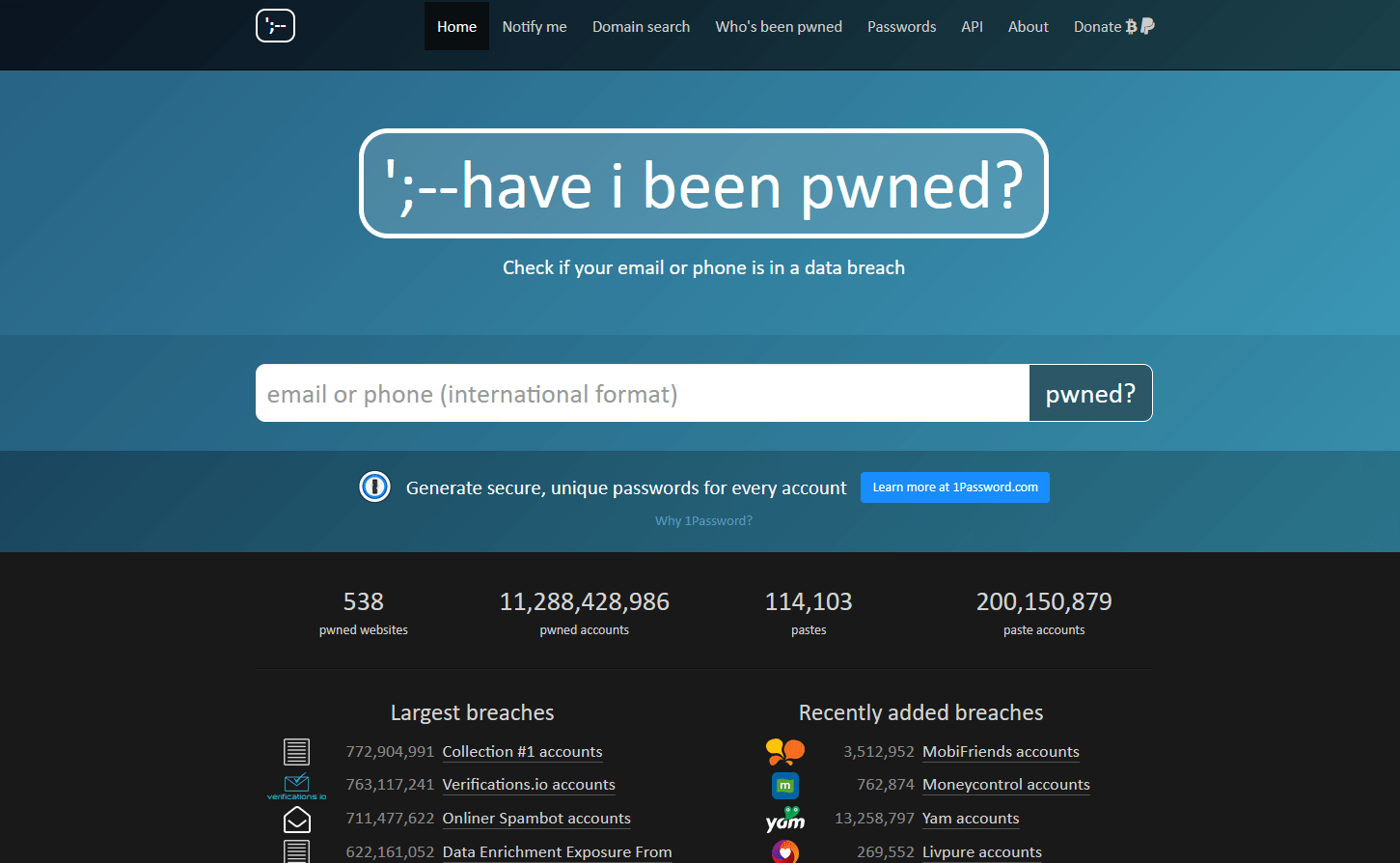Click Generate secure, unique passwords text
Viewport: 1400px width, 863px height.
click(626, 487)
